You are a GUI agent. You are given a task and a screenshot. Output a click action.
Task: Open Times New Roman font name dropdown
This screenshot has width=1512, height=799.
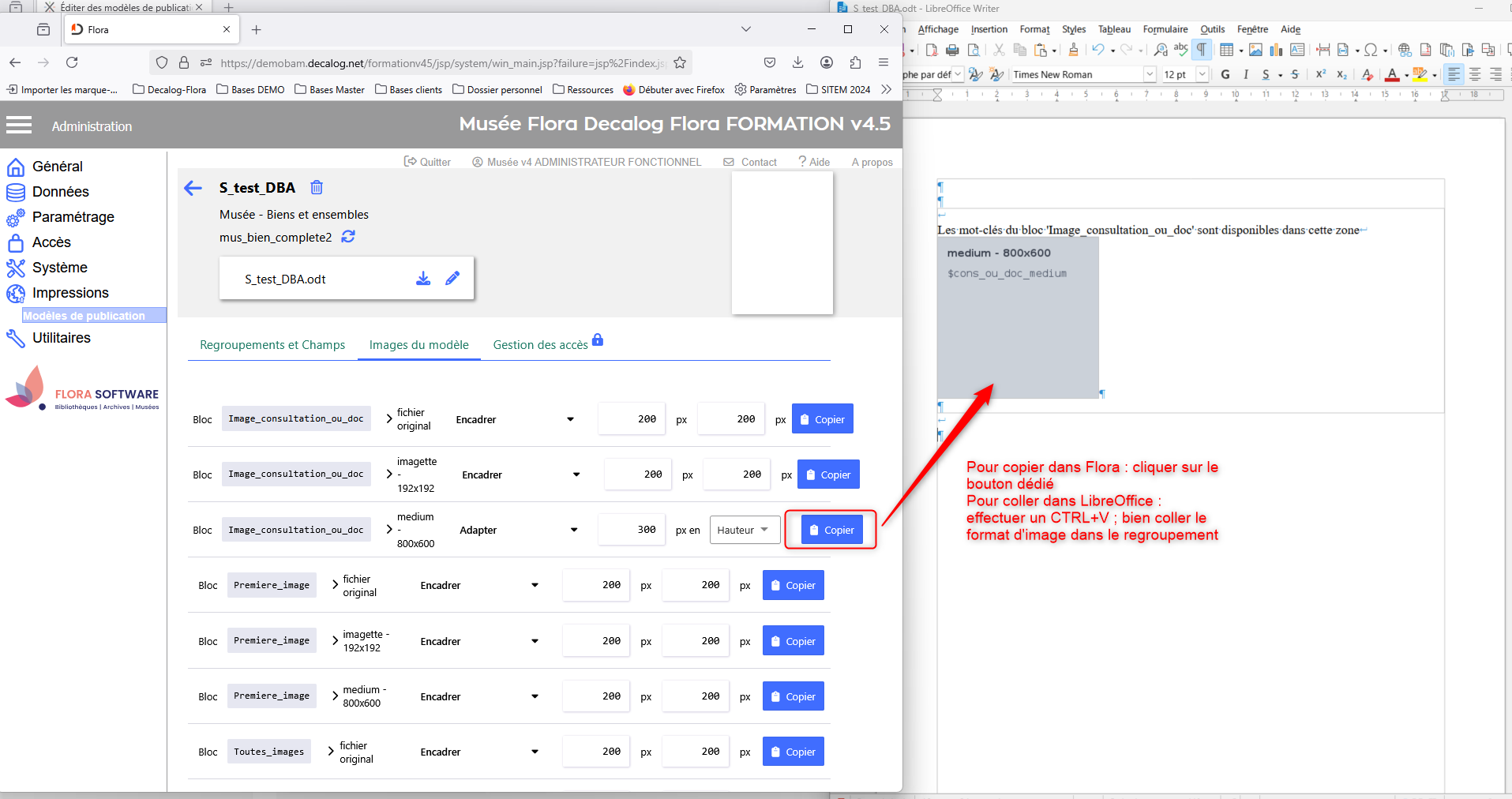click(1150, 74)
